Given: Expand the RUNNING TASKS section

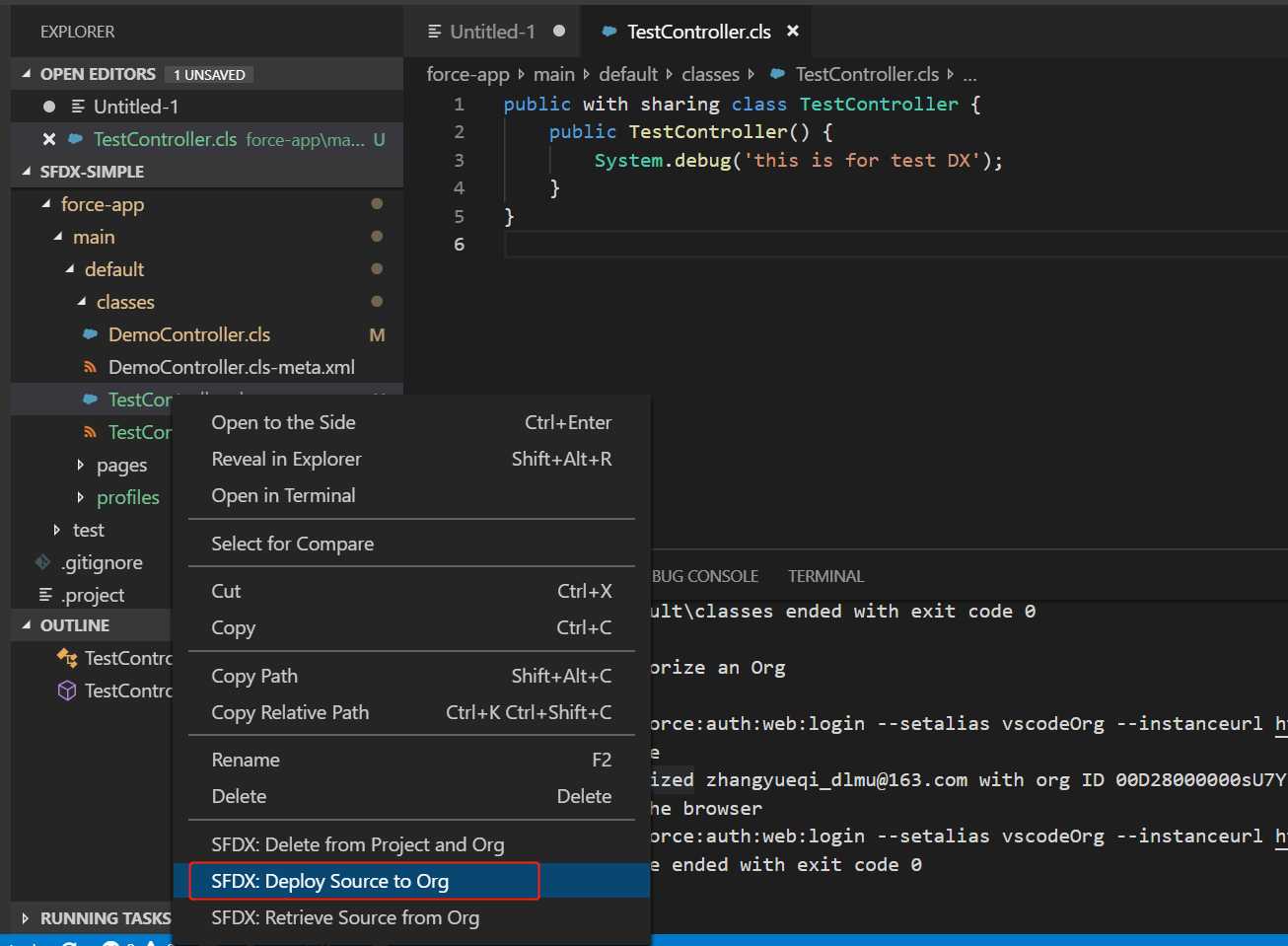Looking at the screenshot, I should 26,918.
